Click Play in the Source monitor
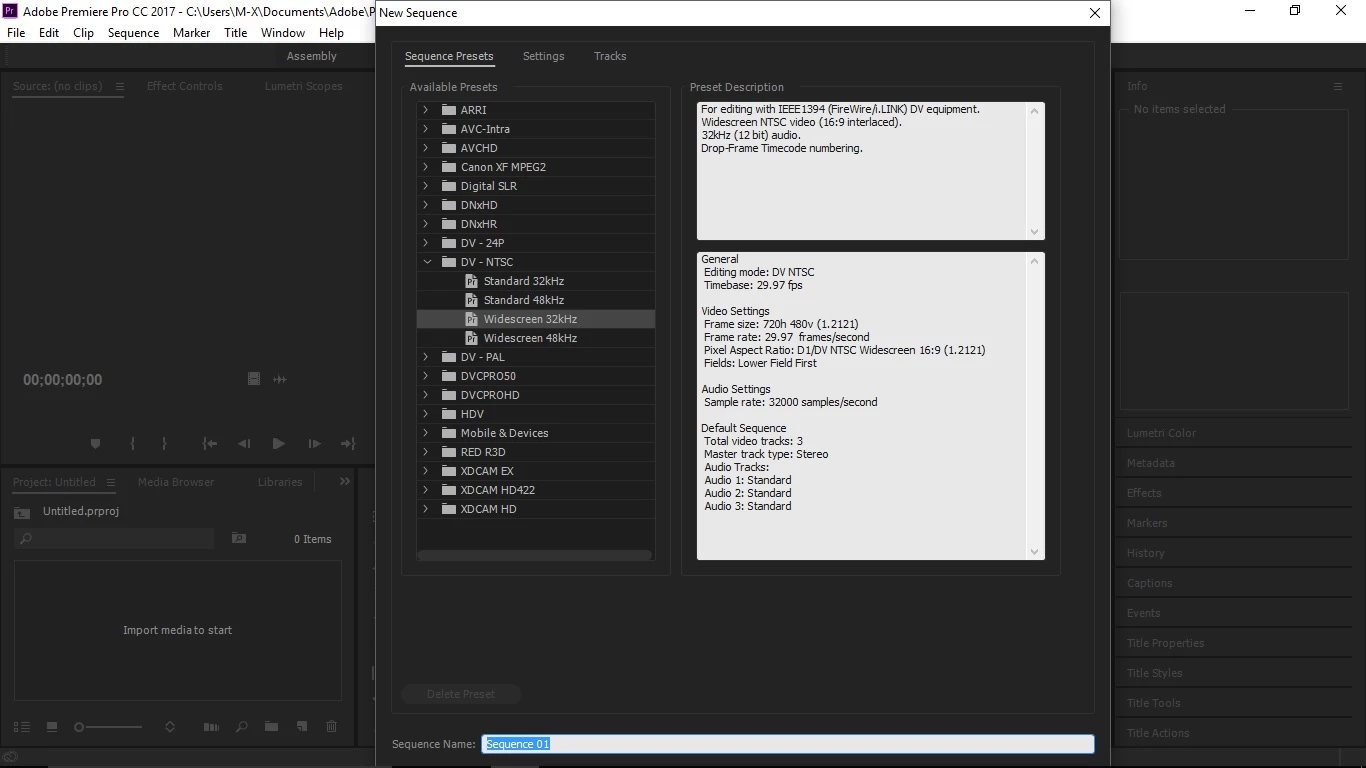 [279, 444]
